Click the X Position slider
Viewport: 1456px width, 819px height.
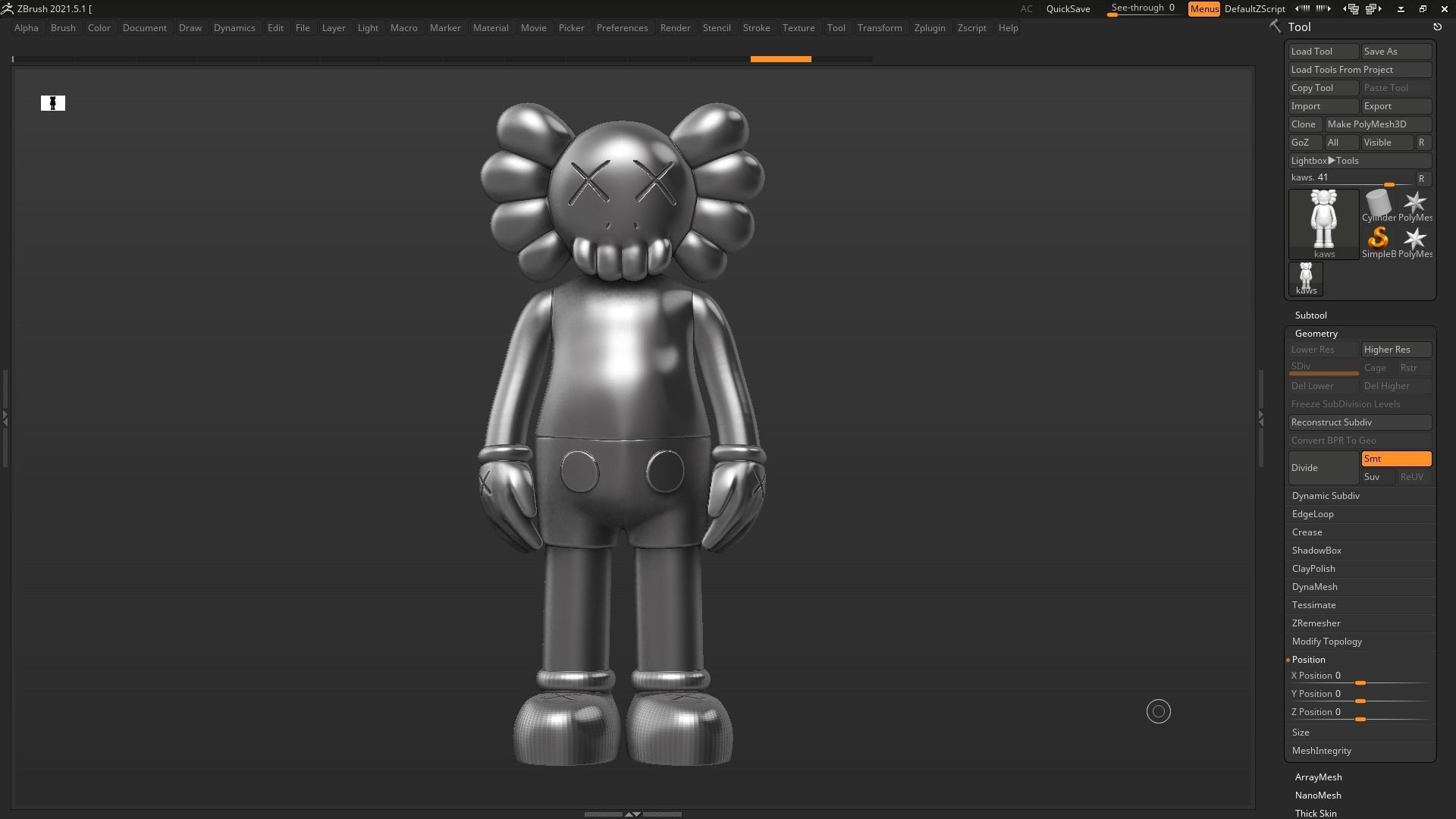tap(1360, 677)
